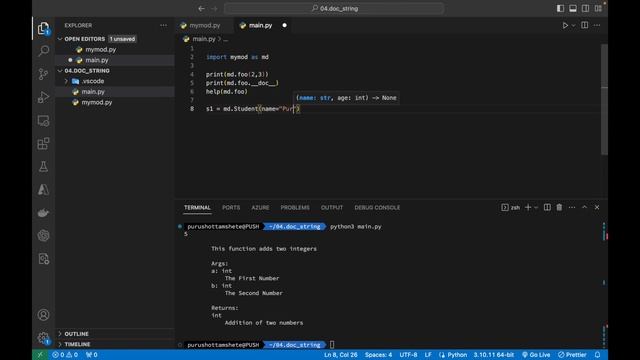
Task: Open the Docker whale view
Action: (43, 213)
